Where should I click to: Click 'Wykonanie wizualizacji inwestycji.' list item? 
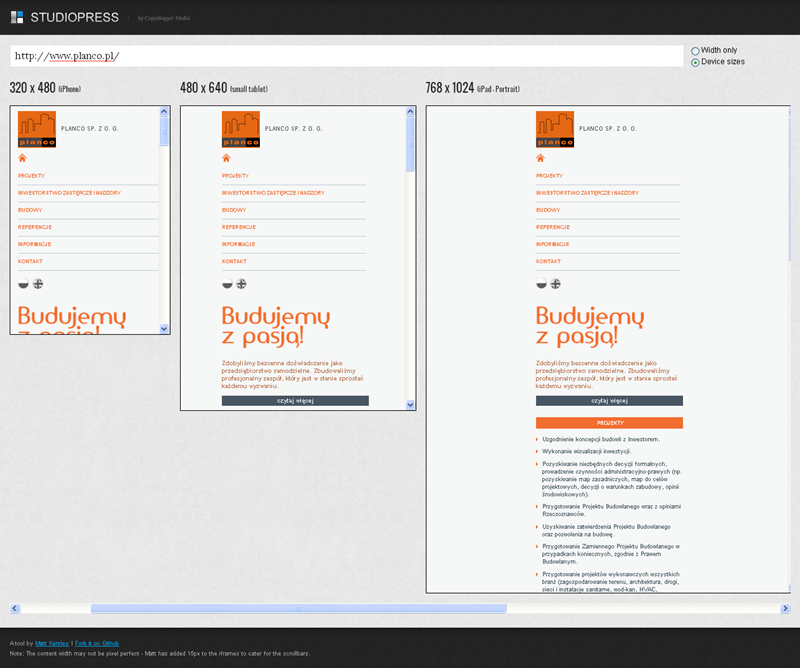pyautogui.click(x=587, y=451)
